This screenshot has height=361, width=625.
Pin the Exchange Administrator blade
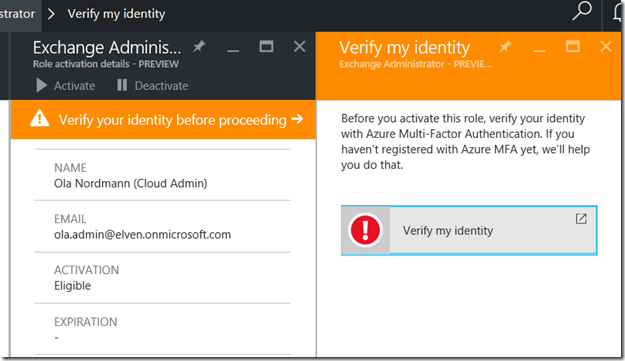[x=199, y=47]
